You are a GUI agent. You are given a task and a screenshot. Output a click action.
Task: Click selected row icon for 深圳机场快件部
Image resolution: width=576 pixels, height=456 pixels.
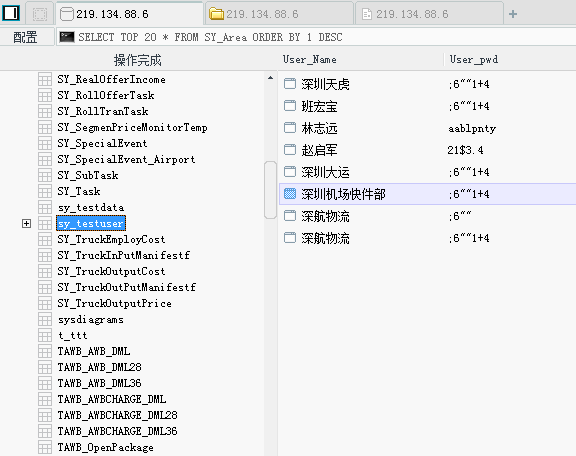(x=290, y=194)
